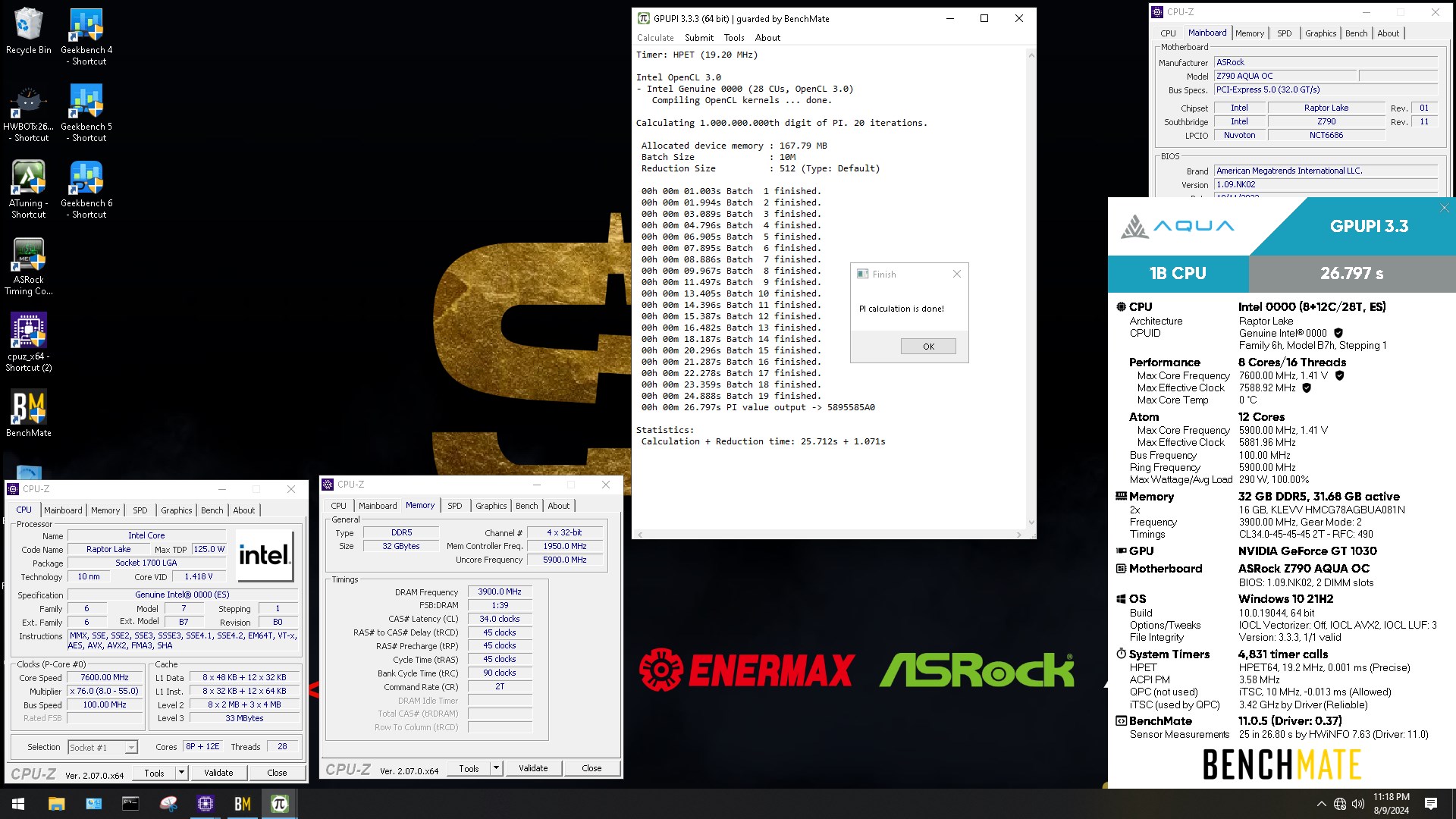Open the network tray icon

coord(1340,804)
